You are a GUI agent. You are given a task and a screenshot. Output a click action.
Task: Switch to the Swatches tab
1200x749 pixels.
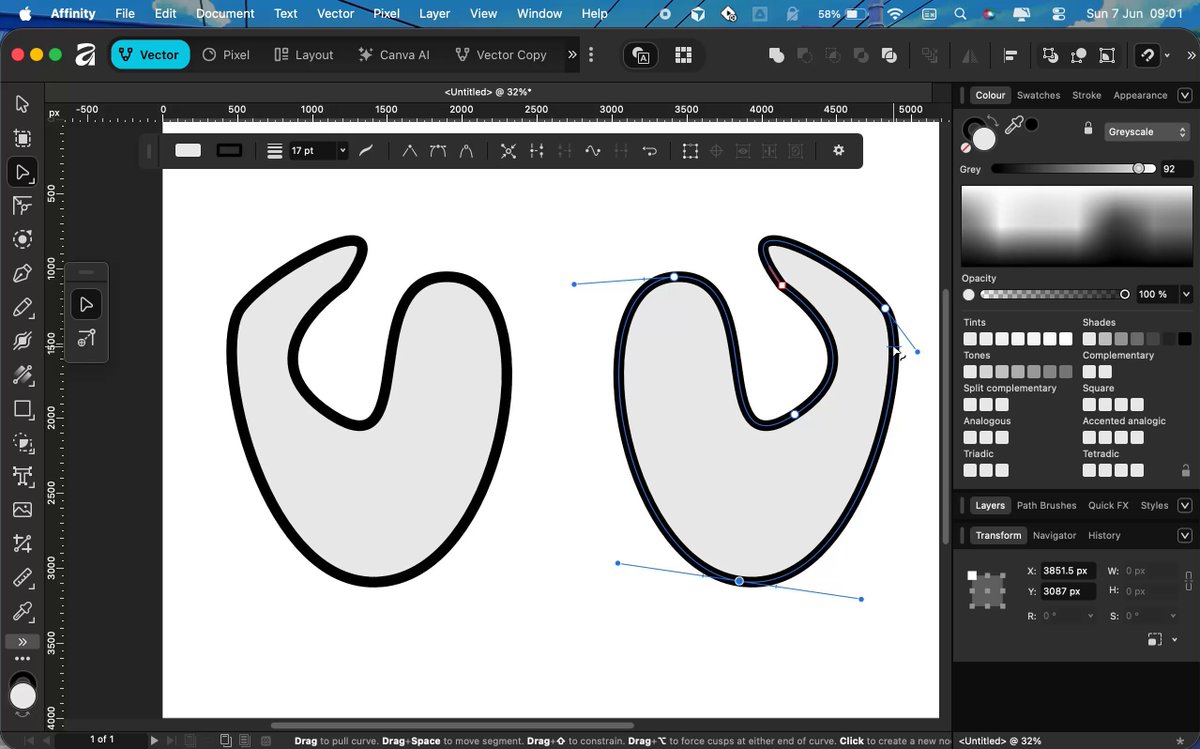click(x=1038, y=95)
